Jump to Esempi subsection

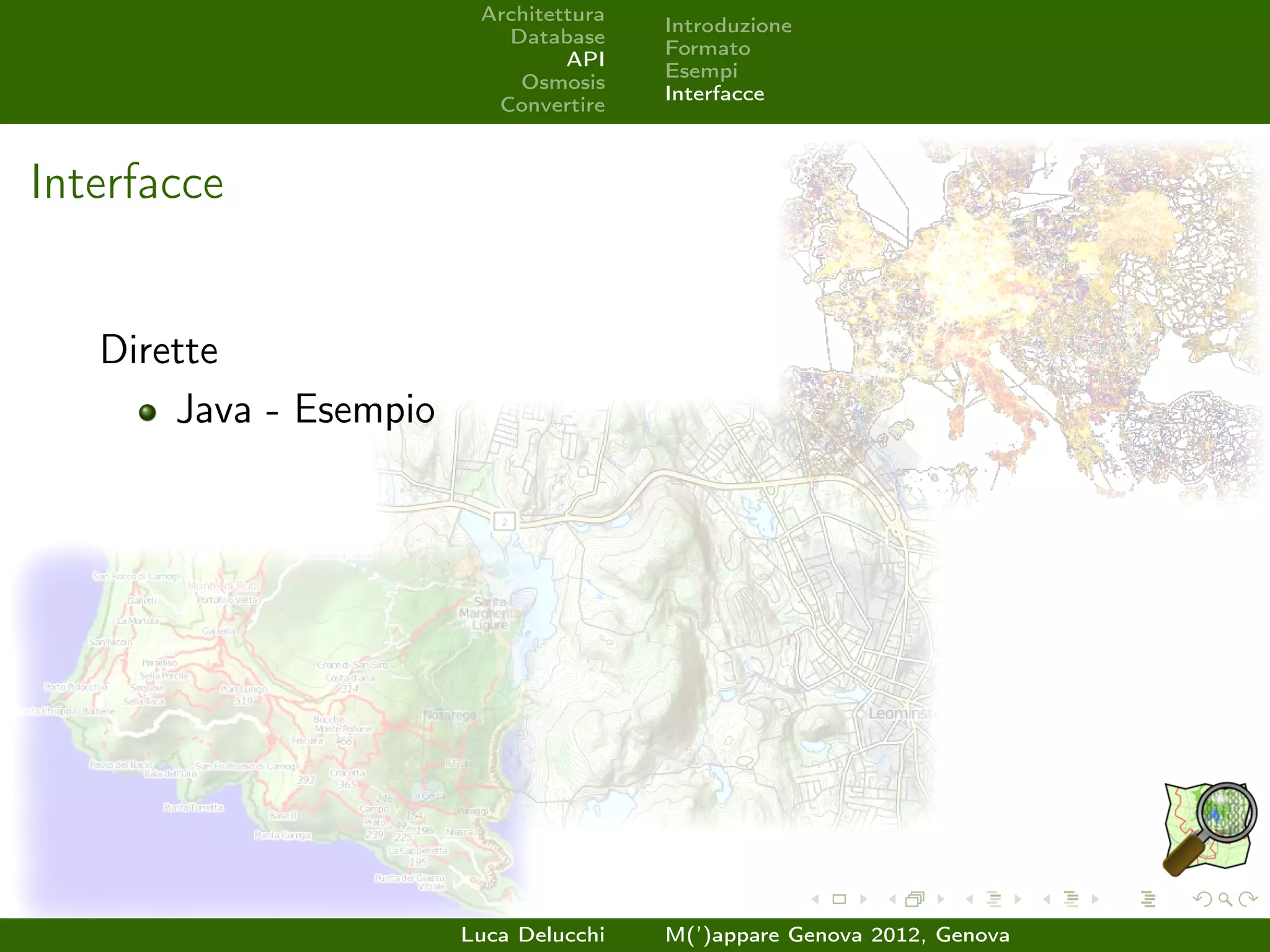[701, 71]
